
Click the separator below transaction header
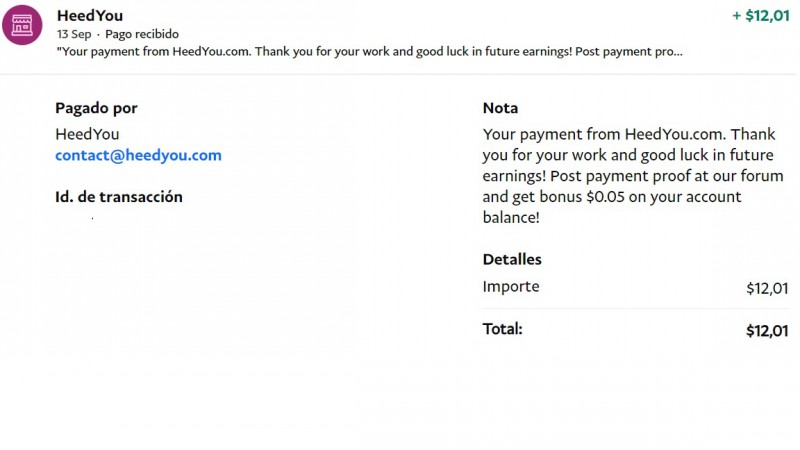400,74
